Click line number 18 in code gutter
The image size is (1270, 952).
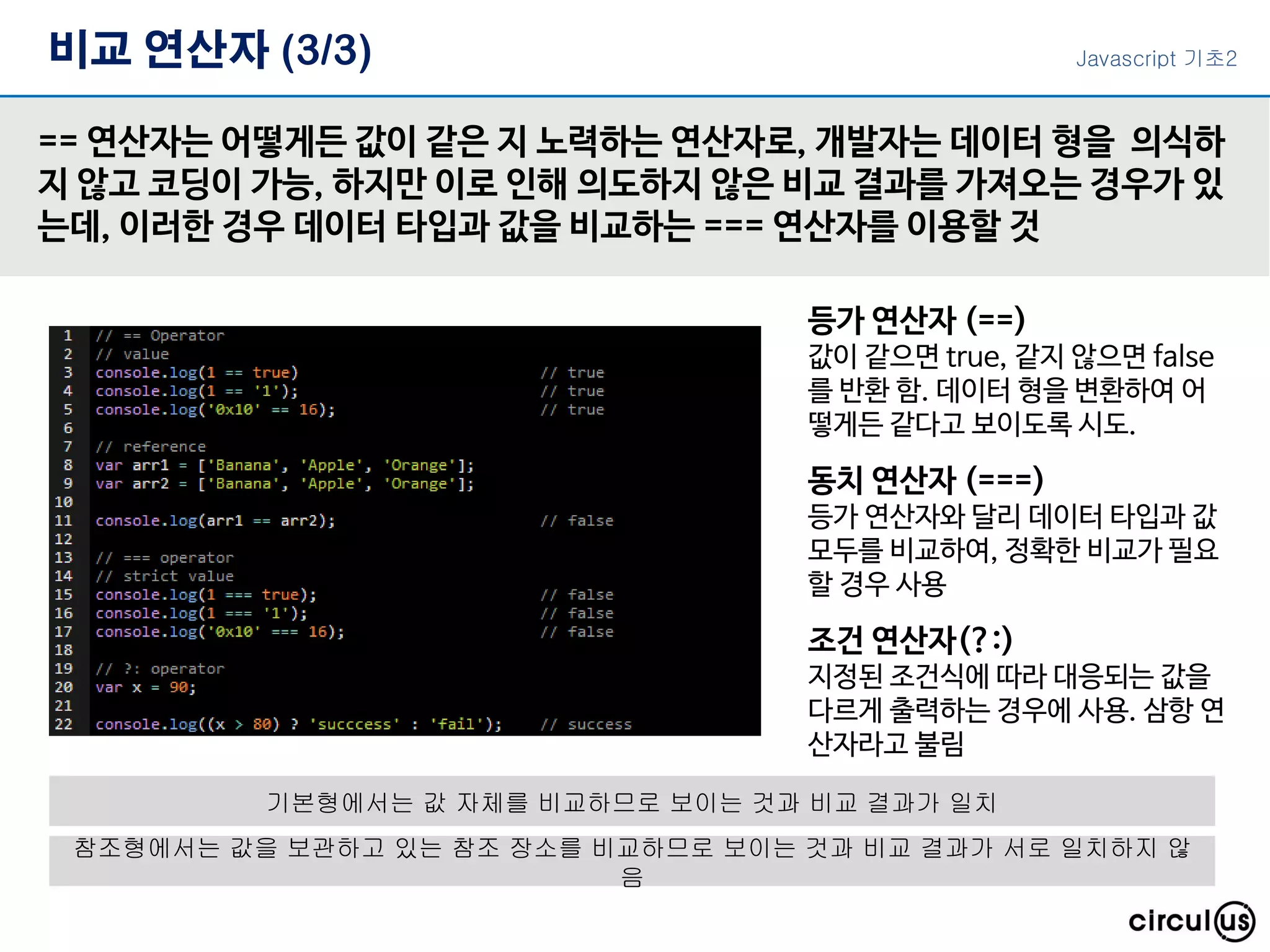(x=64, y=650)
